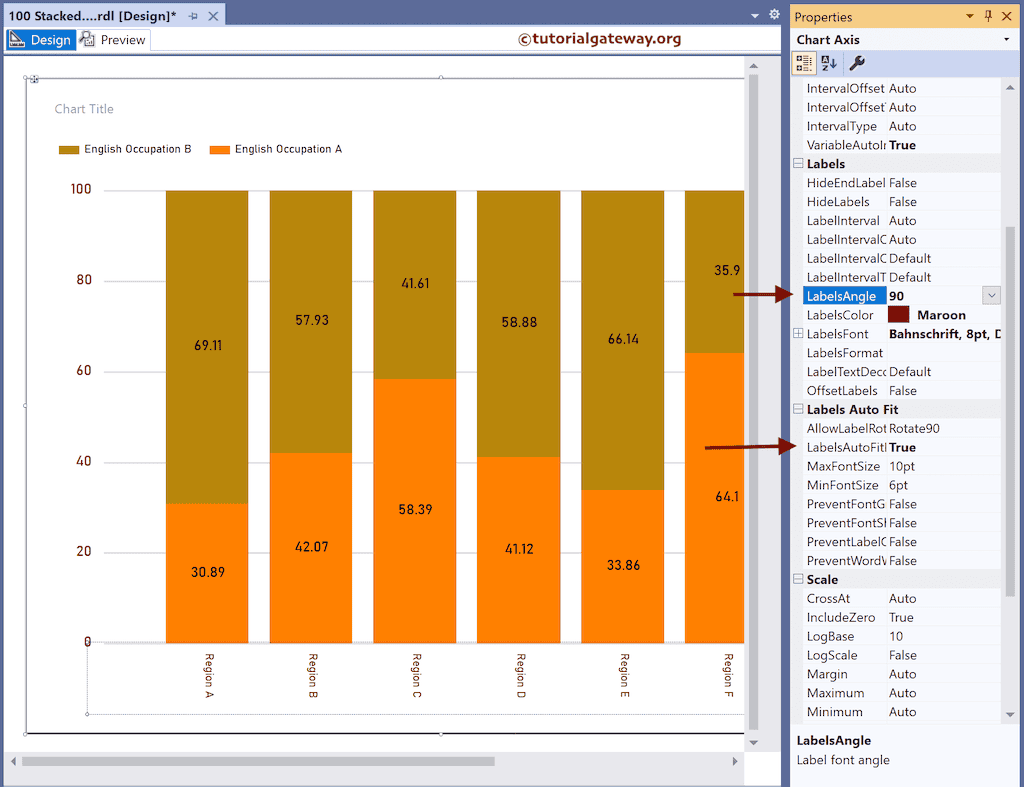Click the Categorized view icon in Properties
The width and height of the screenshot is (1024, 787).
tap(804, 63)
